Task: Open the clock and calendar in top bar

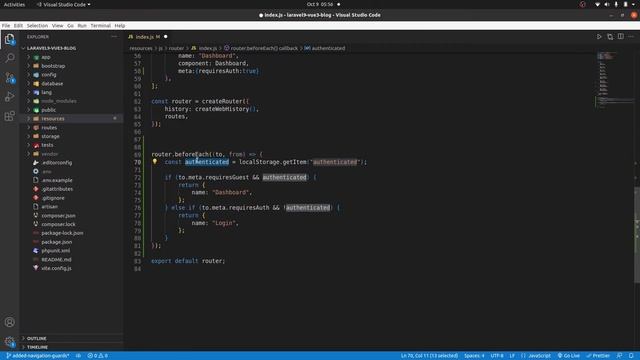Action: coord(320,4)
